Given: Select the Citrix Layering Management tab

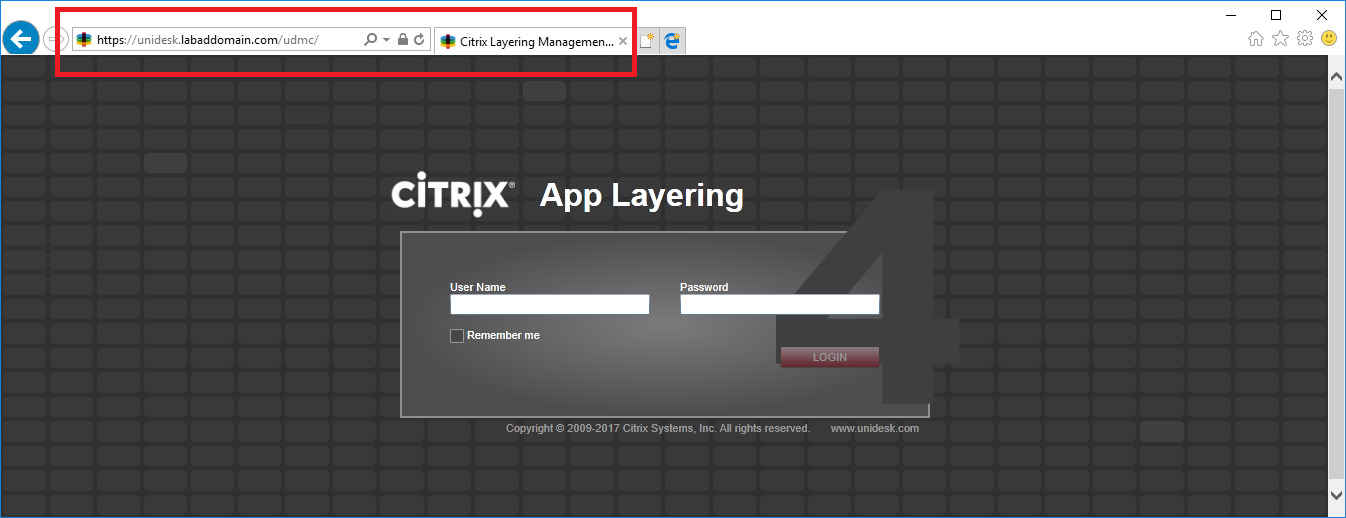Looking at the screenshot, I should (x=528, y=42).
